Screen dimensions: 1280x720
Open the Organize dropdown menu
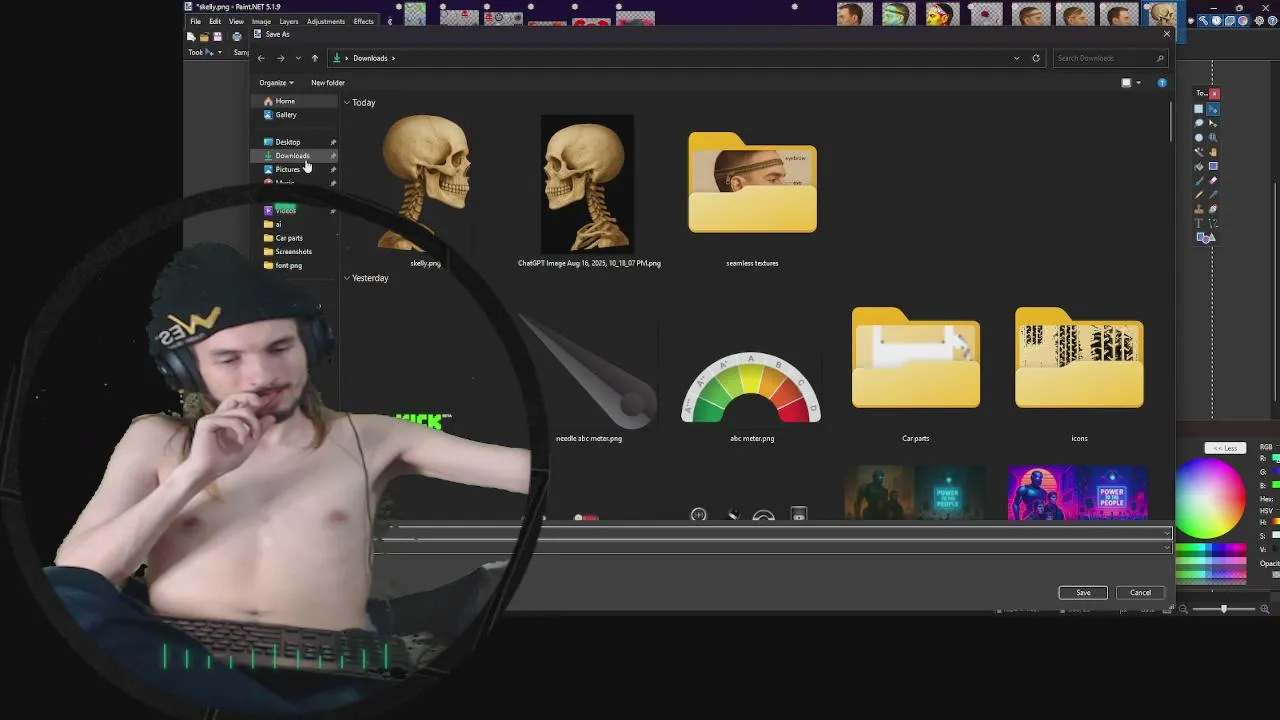pos(276,83)
